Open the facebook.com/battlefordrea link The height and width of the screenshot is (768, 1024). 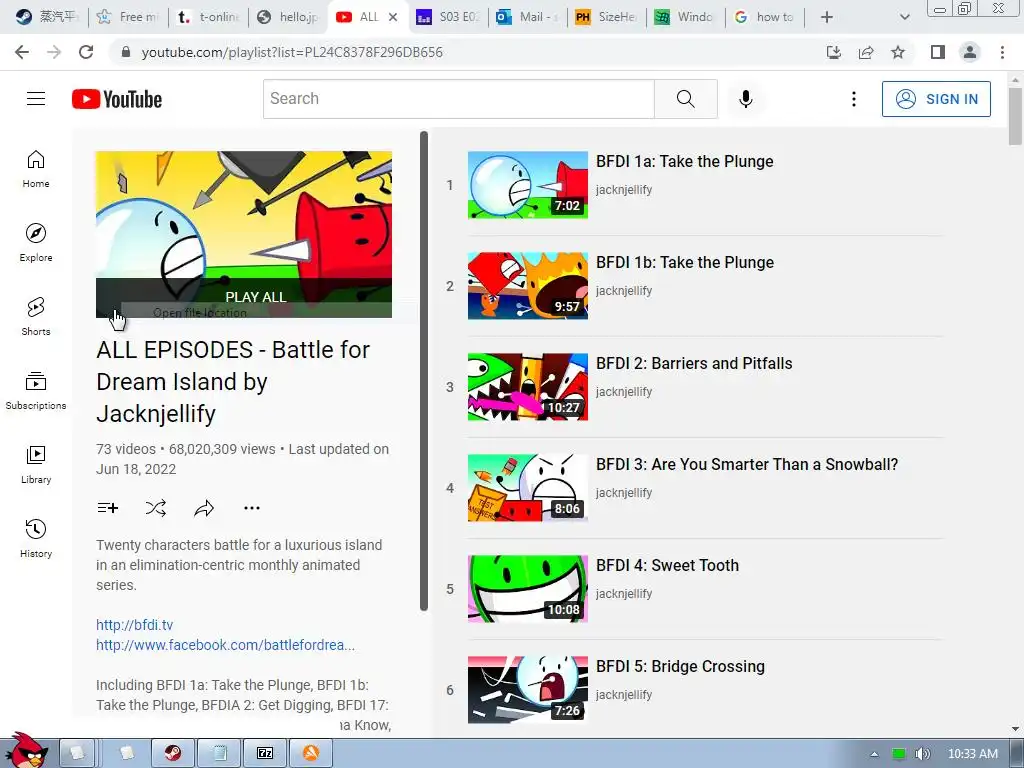[x=225, y=645]
